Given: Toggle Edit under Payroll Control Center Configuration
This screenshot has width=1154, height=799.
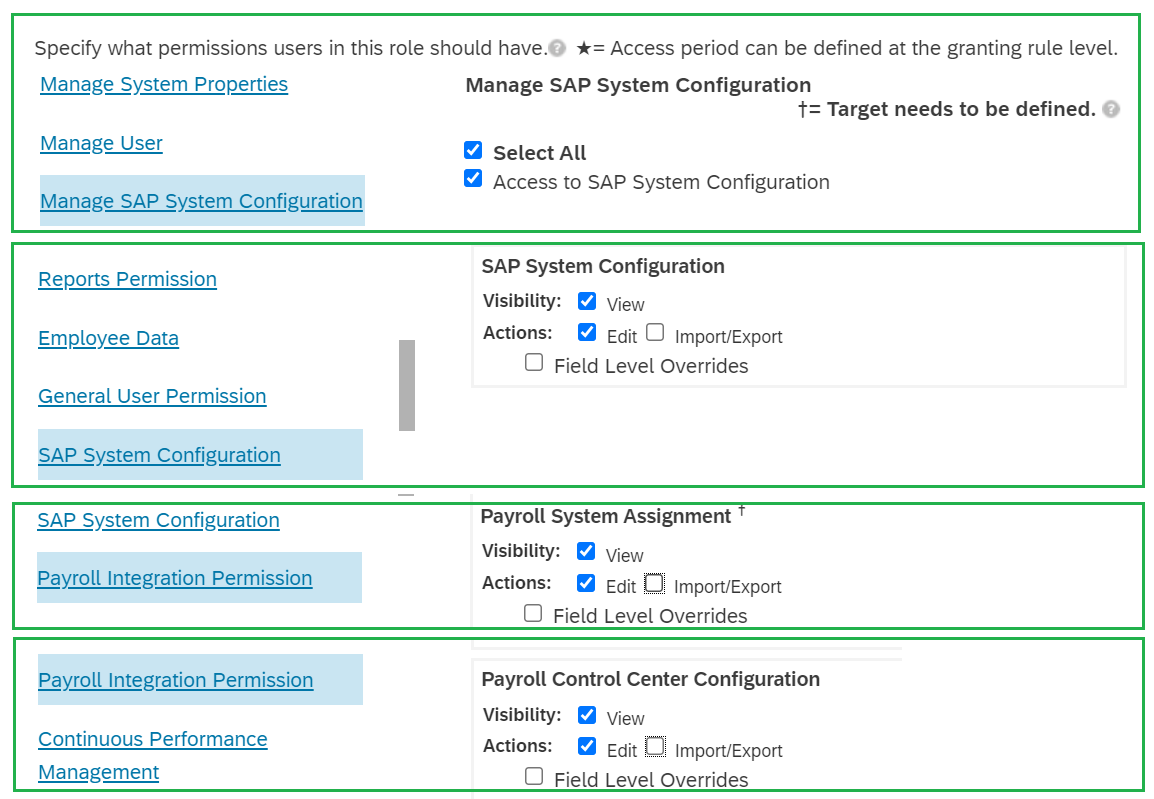Looking at the screenshot, I should pyautogui.click(x=587, y=746).
